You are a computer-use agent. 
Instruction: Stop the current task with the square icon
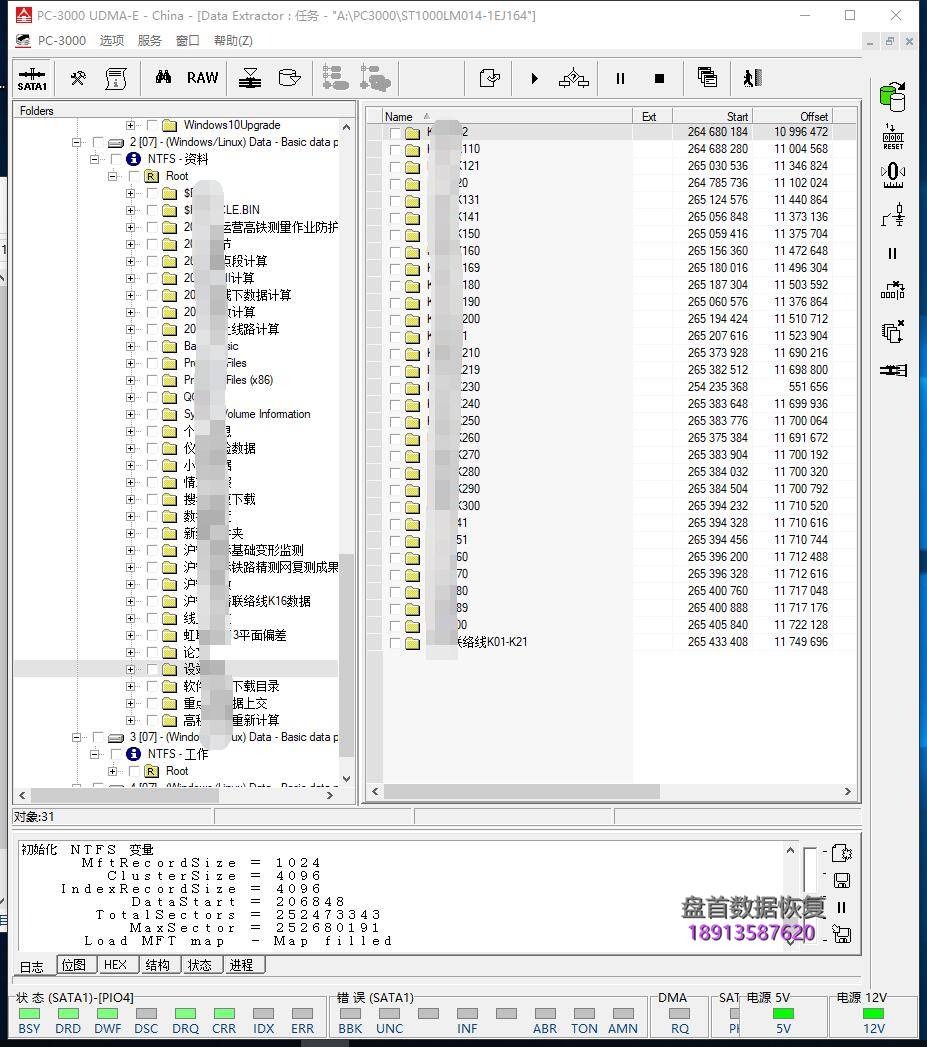pos(658,78)
